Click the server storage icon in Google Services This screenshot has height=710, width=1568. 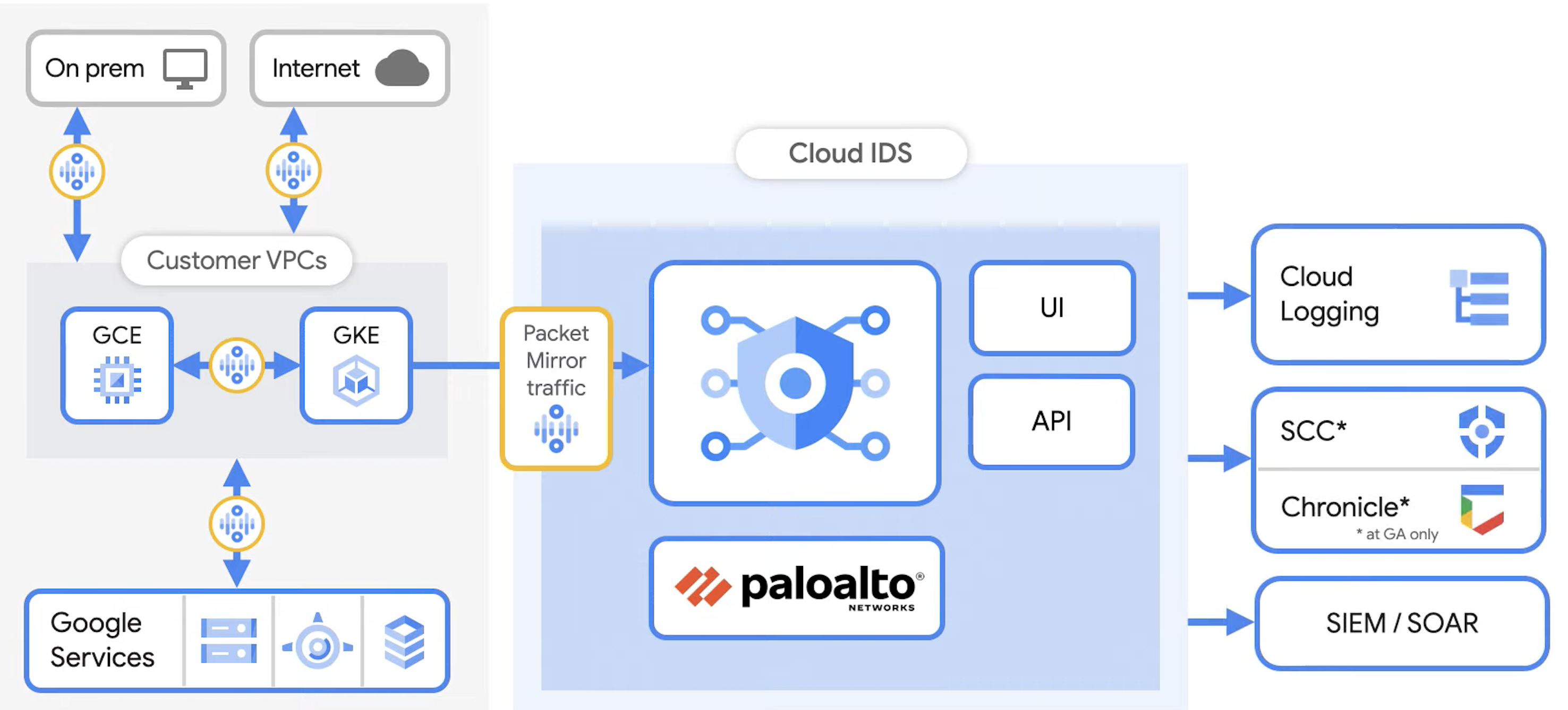click(228, 640)
